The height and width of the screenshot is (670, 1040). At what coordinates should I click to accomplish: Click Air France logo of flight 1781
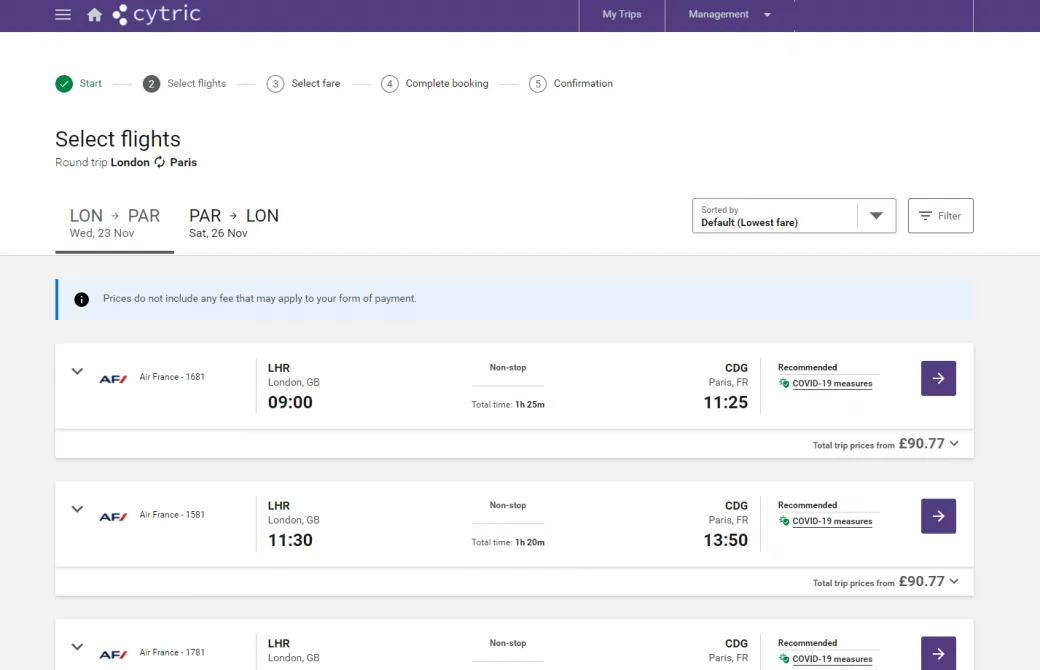(x=113, y=655)
